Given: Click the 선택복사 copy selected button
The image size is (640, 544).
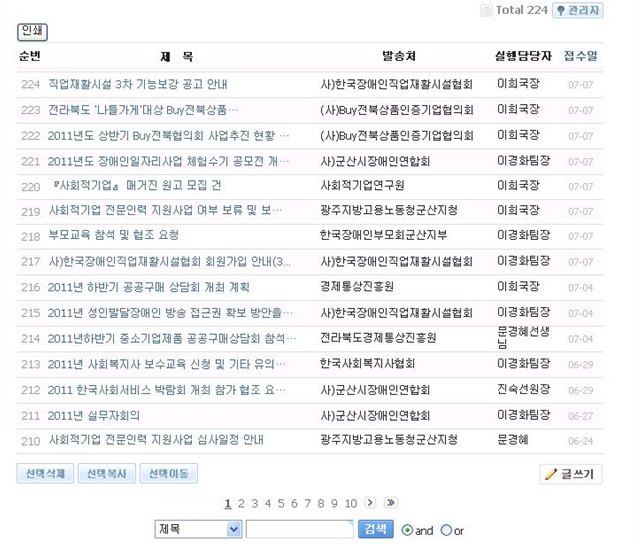Looking at the screenshot, I should point(106,474).
